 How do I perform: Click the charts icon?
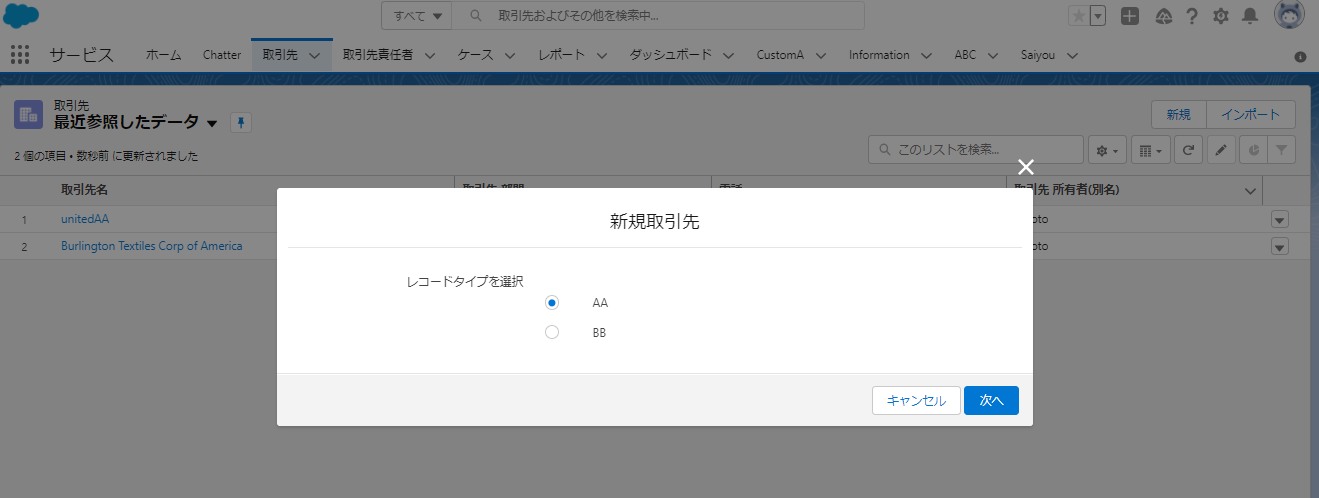click(x=1254, y=150)
